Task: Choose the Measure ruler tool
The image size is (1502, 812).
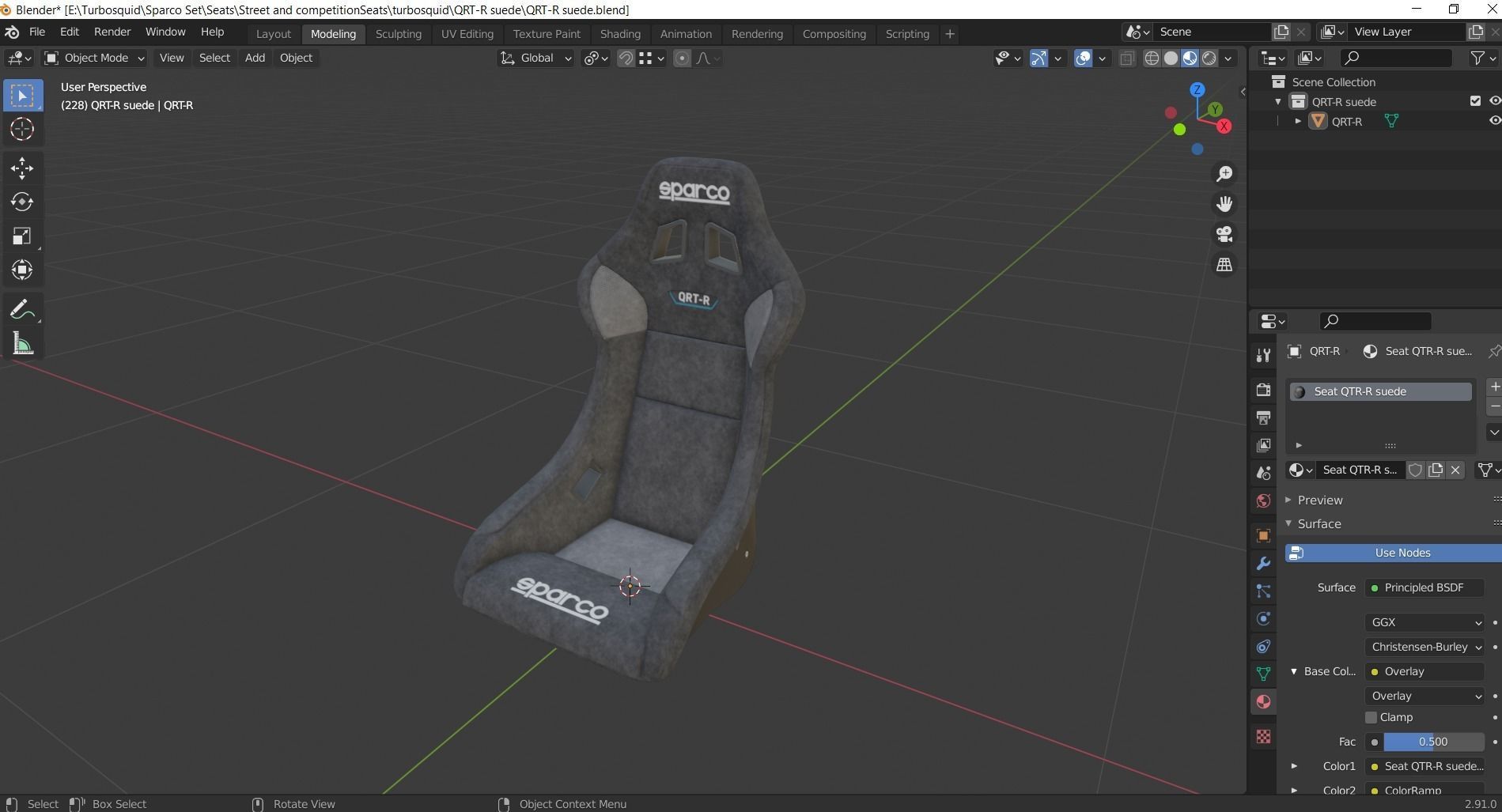Action: coord(22,343)
